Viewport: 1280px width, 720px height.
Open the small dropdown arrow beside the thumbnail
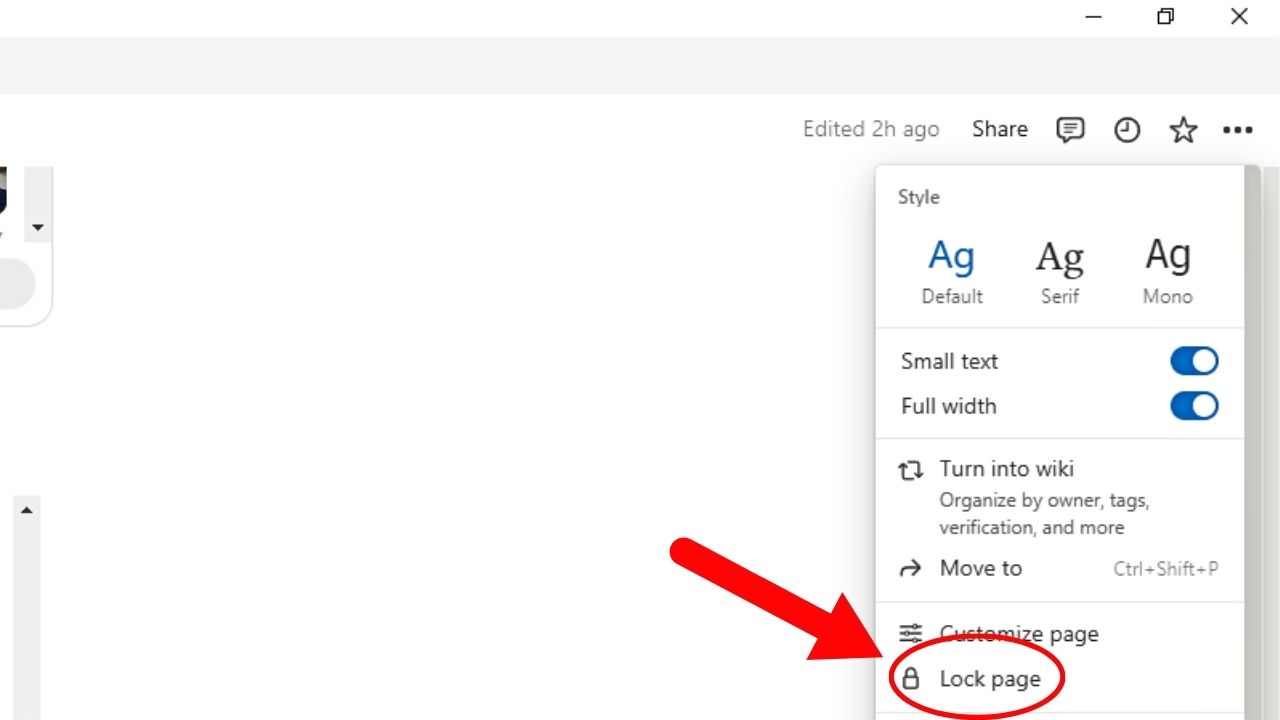pyautogui.click(x=37, y=227)
